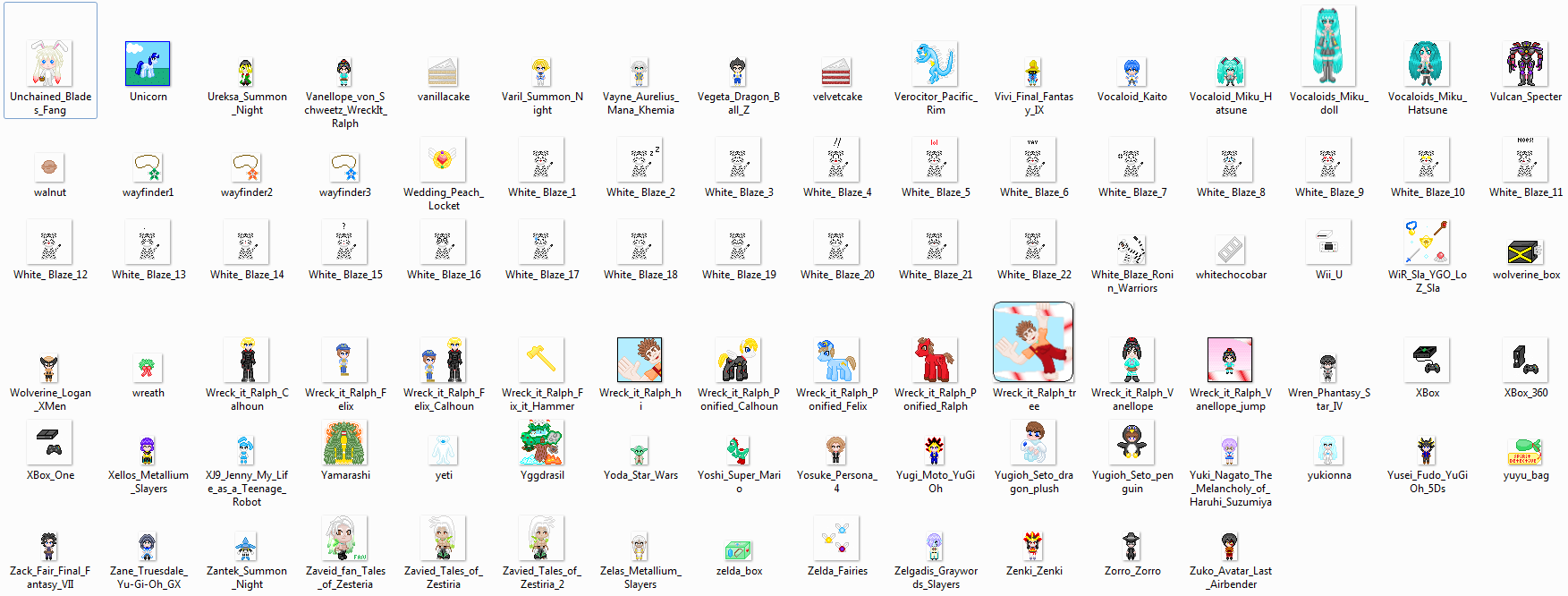This screenshot has height=596, width=1568.
Task: Select the White_Blaze_1 file
Action: 541,159
